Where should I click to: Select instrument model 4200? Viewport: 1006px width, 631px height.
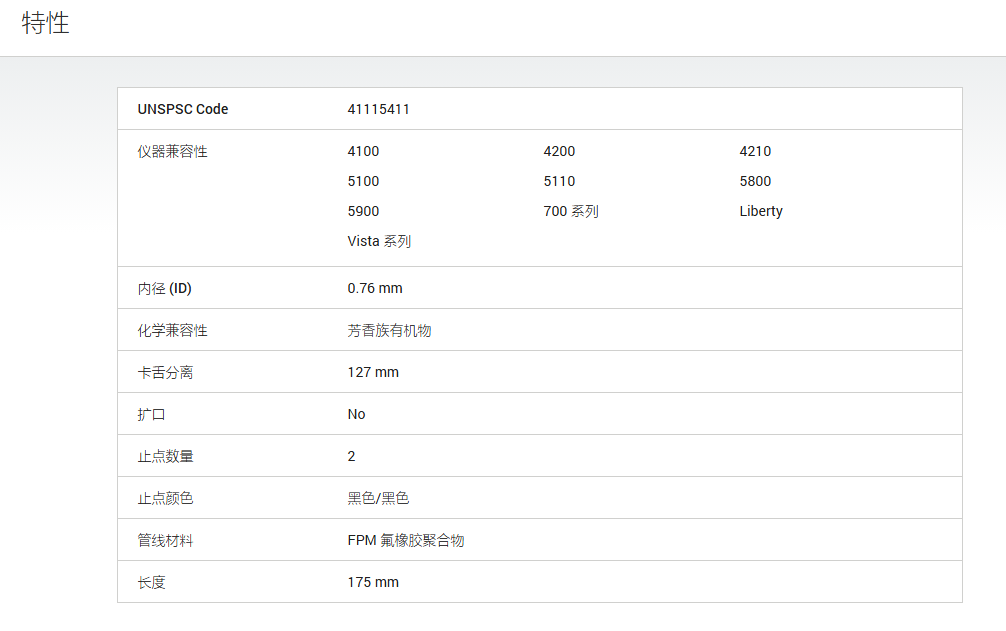tap(559, 151)
